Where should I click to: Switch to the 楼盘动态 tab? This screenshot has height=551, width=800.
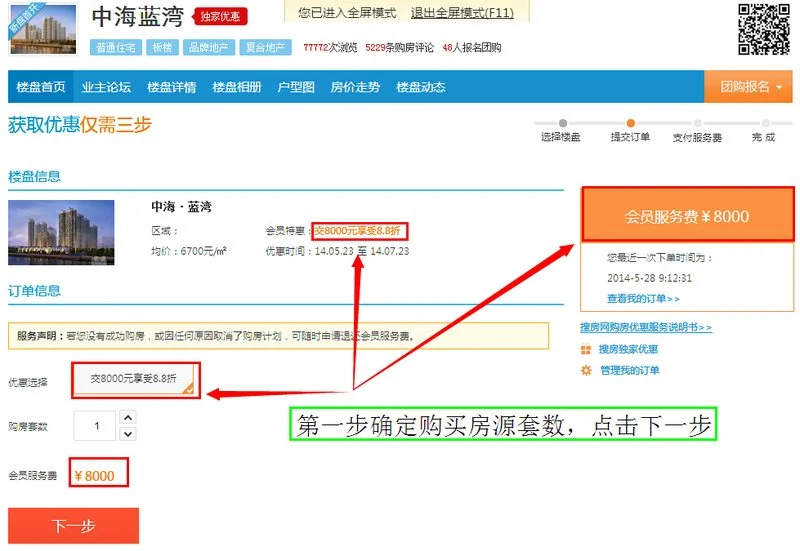(421, 87)
